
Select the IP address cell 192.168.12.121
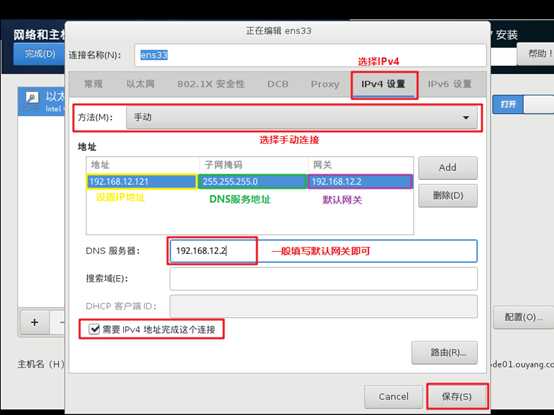point(141,182)
